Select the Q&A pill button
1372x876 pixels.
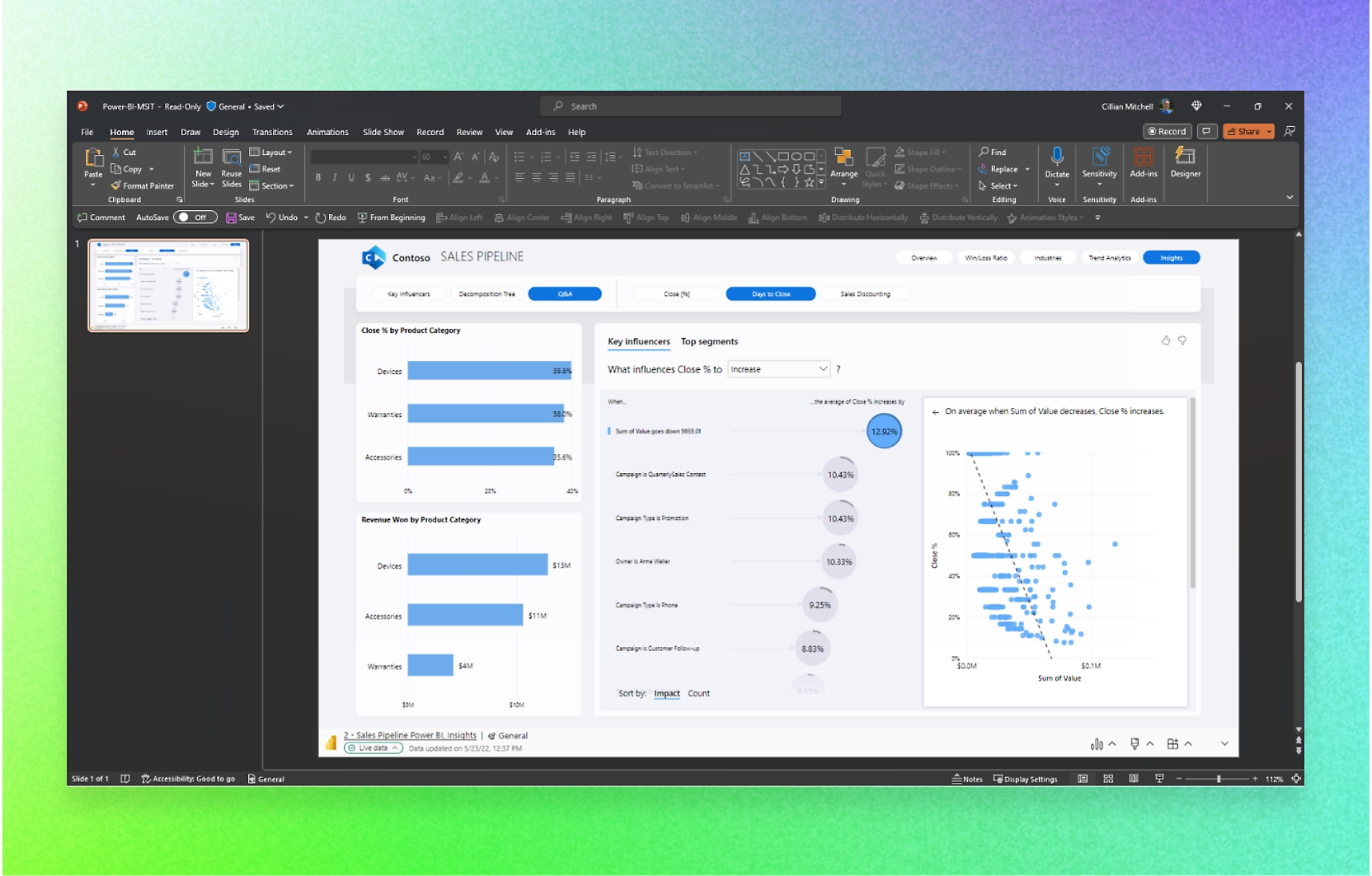pos(565,294)
